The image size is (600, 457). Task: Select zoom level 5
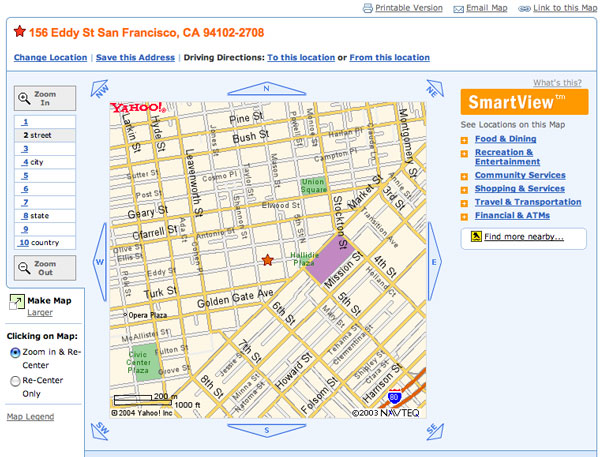tap(45, 175)
